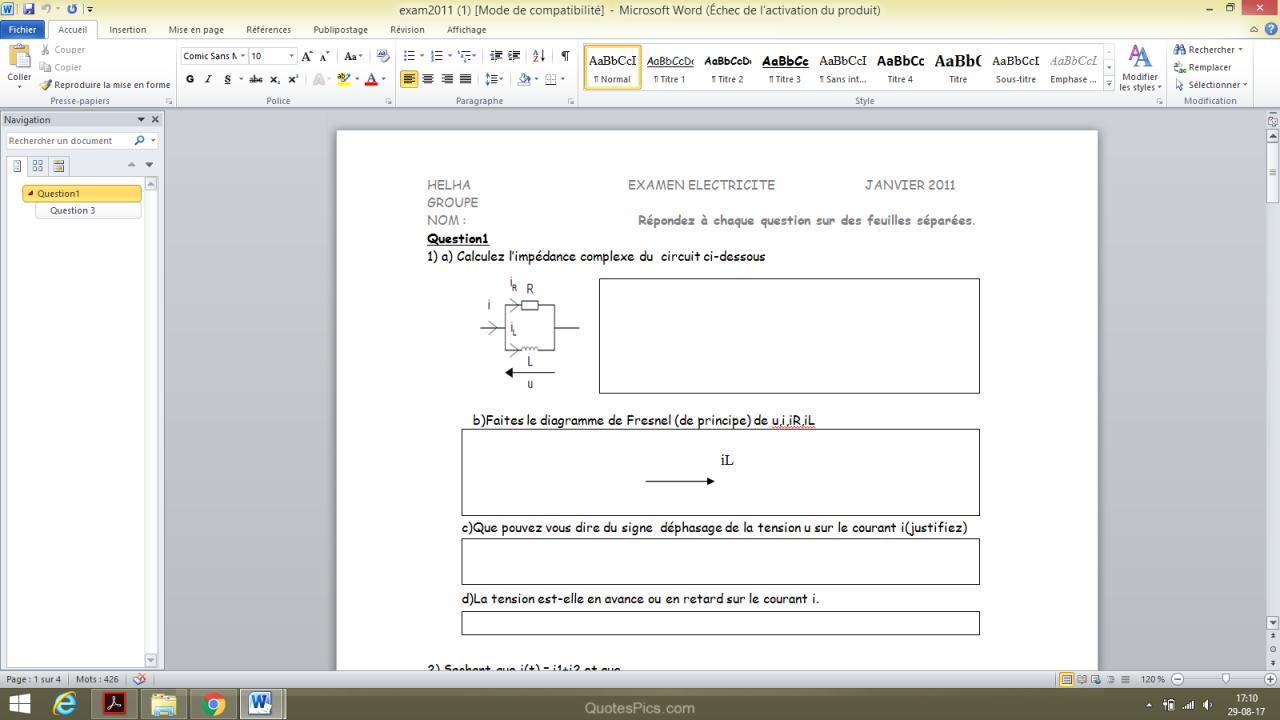Go to the next heading with the down arrow
Viewport: 1280px width, 720px height.
[150, 165]
